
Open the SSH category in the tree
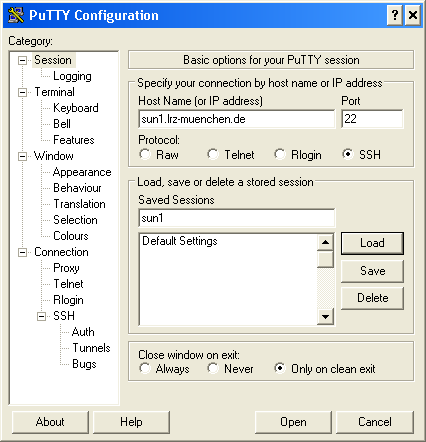[64, 316]
